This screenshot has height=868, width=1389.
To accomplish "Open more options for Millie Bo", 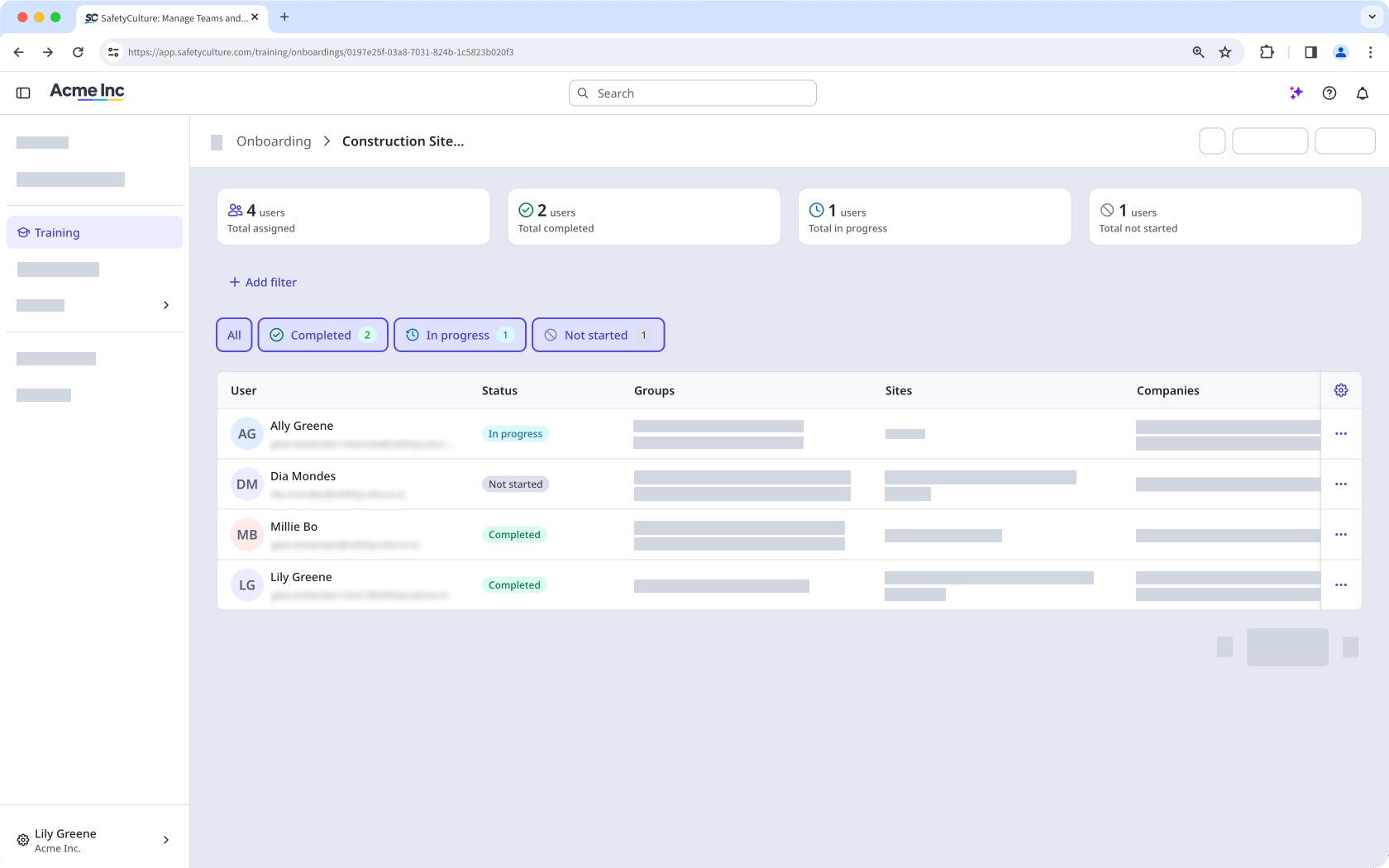I will (1341, 535).
